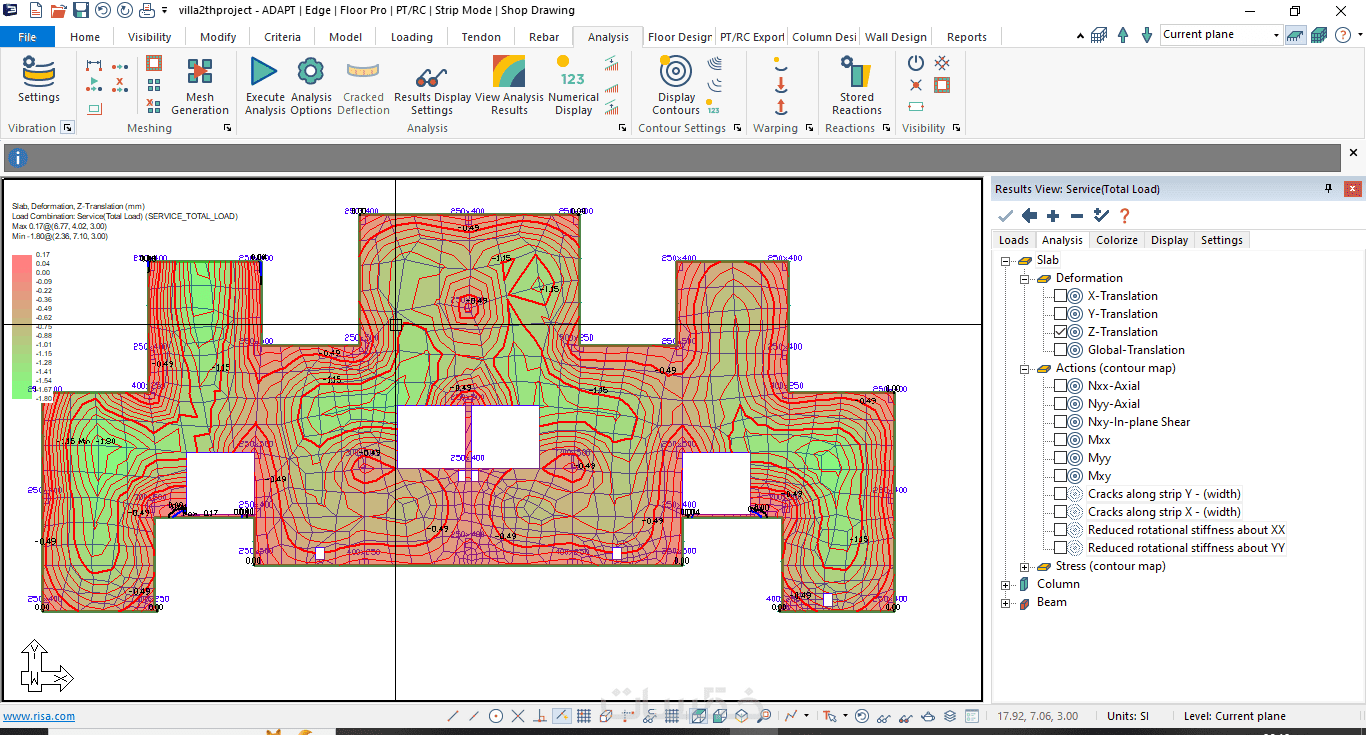Open the Vibration group dialog launcher

tap(67, 128)
